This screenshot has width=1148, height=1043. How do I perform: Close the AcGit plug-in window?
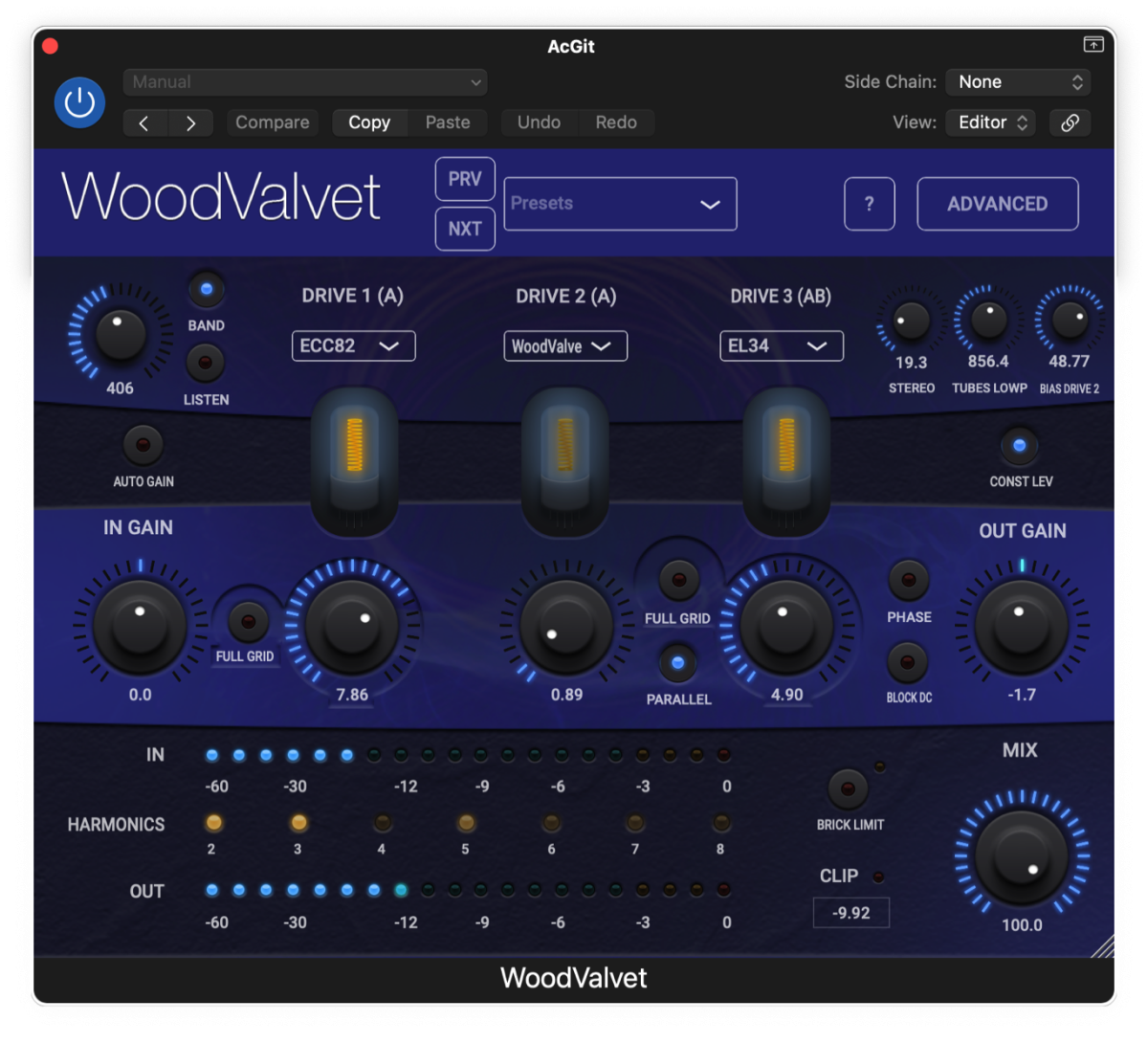click(x=51, y=46)
